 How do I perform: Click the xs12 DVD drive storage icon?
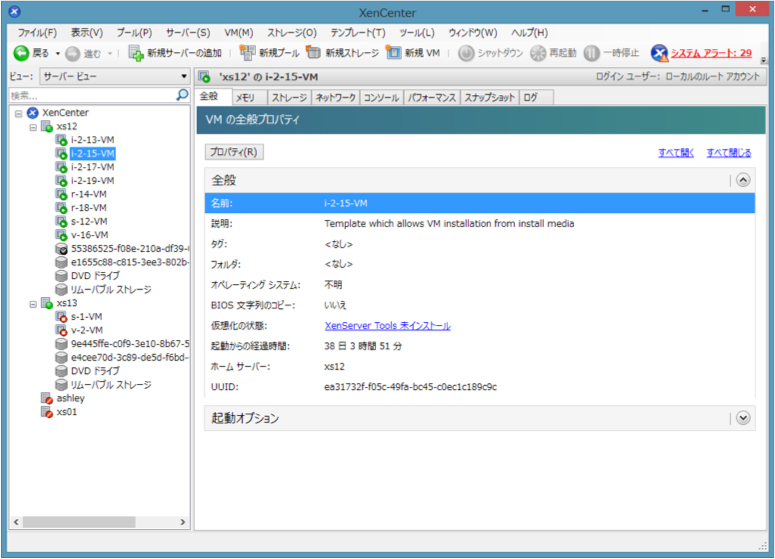point(61,276)
